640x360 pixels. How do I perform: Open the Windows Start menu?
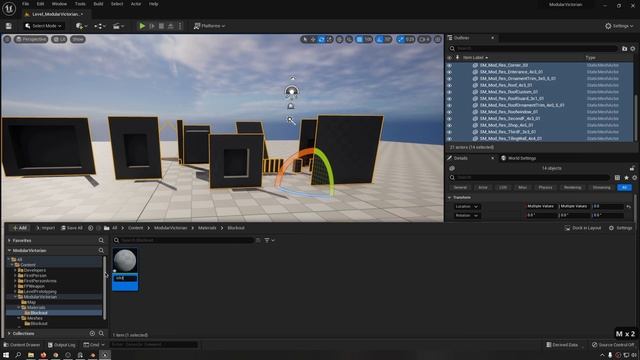(x=6, y=355)
